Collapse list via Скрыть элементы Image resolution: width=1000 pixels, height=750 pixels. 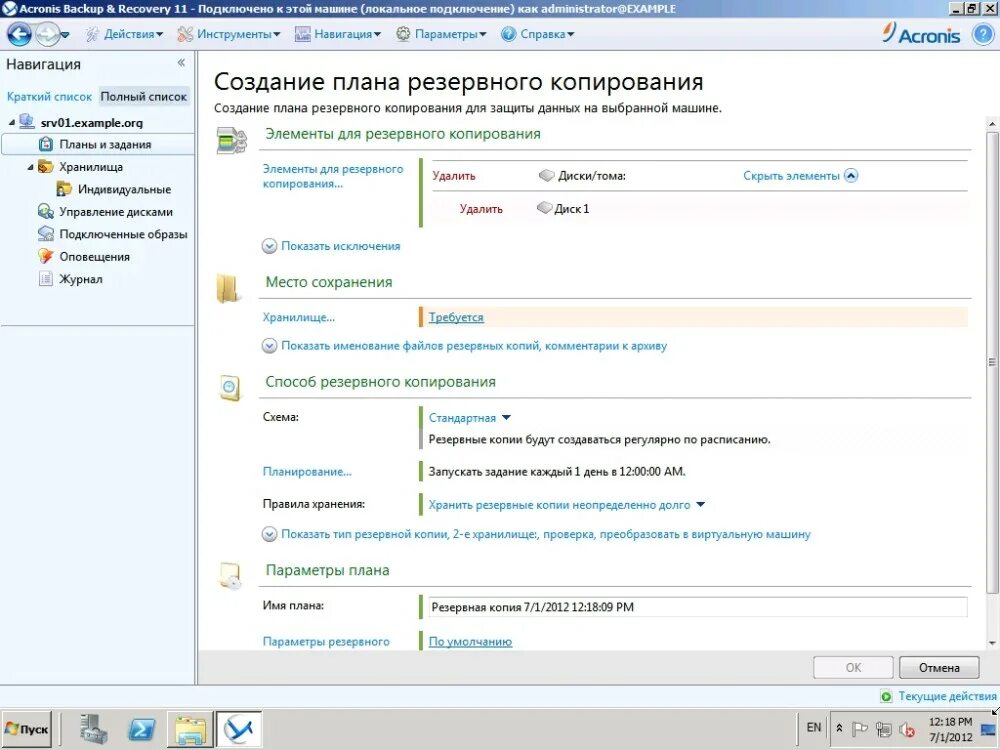(x=800, y=175)
